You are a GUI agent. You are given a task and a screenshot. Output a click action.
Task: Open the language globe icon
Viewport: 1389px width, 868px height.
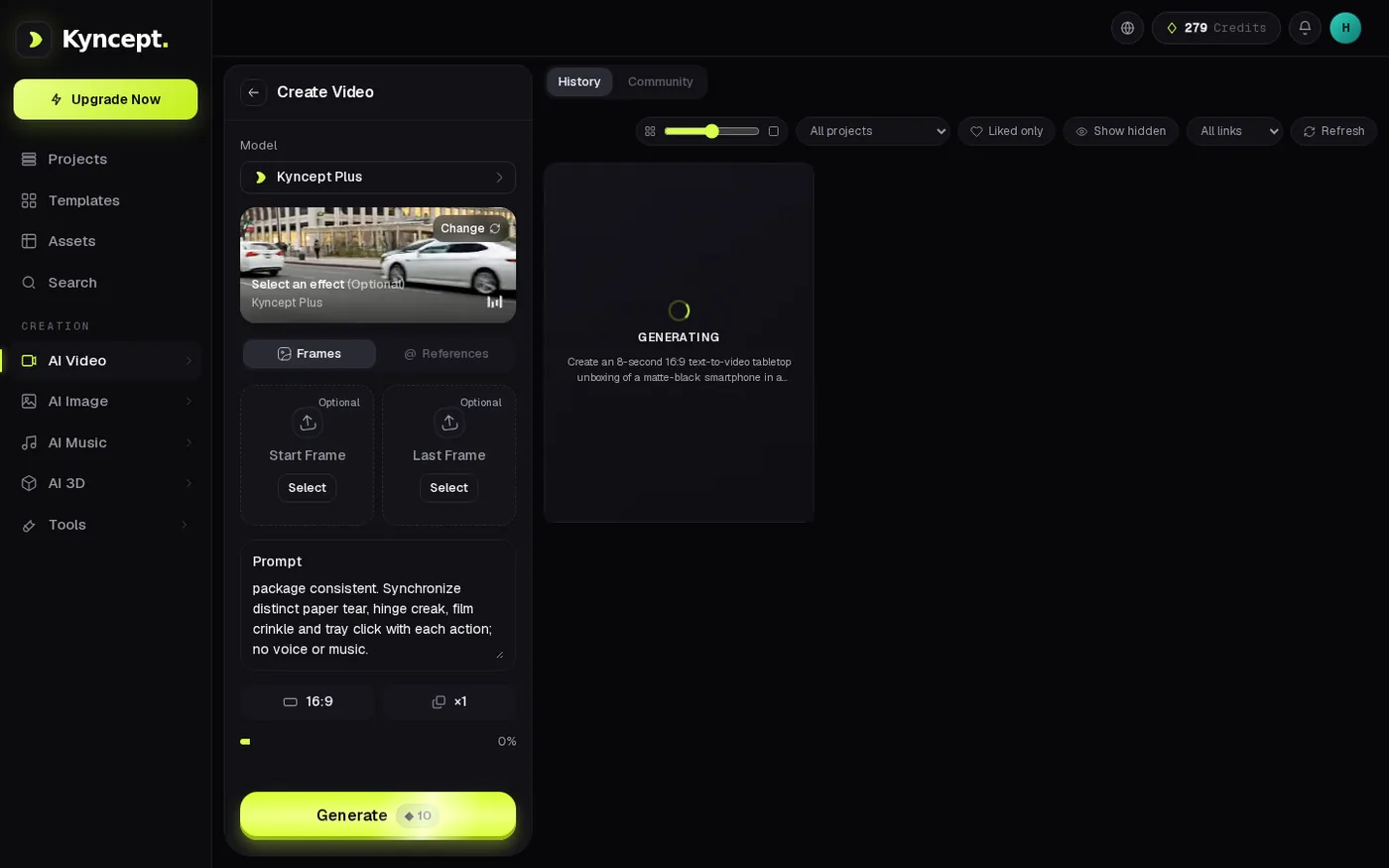1127,28
